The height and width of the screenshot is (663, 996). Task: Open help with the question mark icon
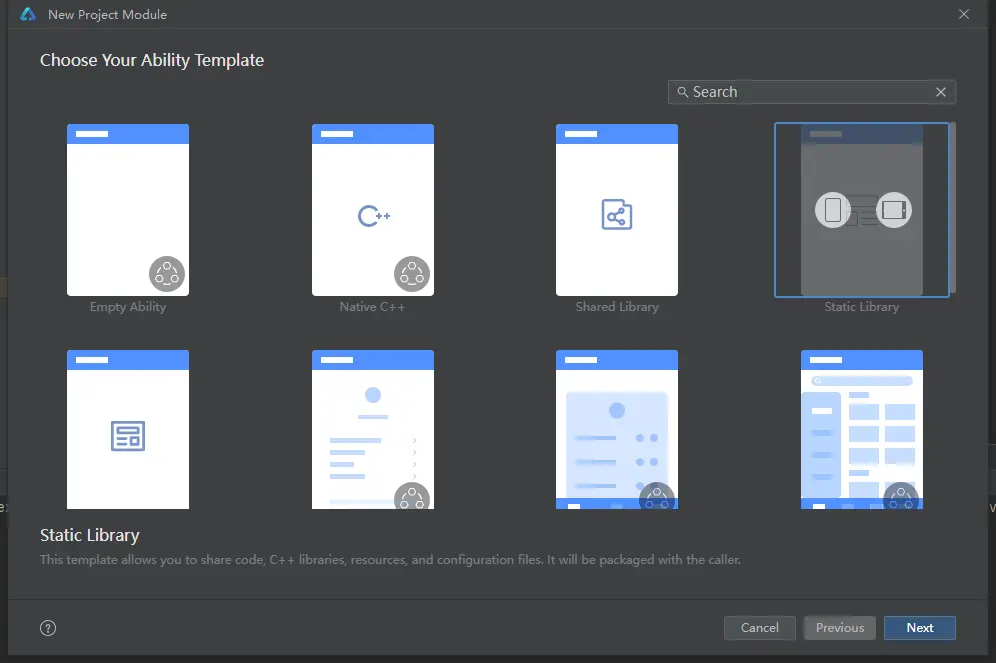click(x=48, y=628)
